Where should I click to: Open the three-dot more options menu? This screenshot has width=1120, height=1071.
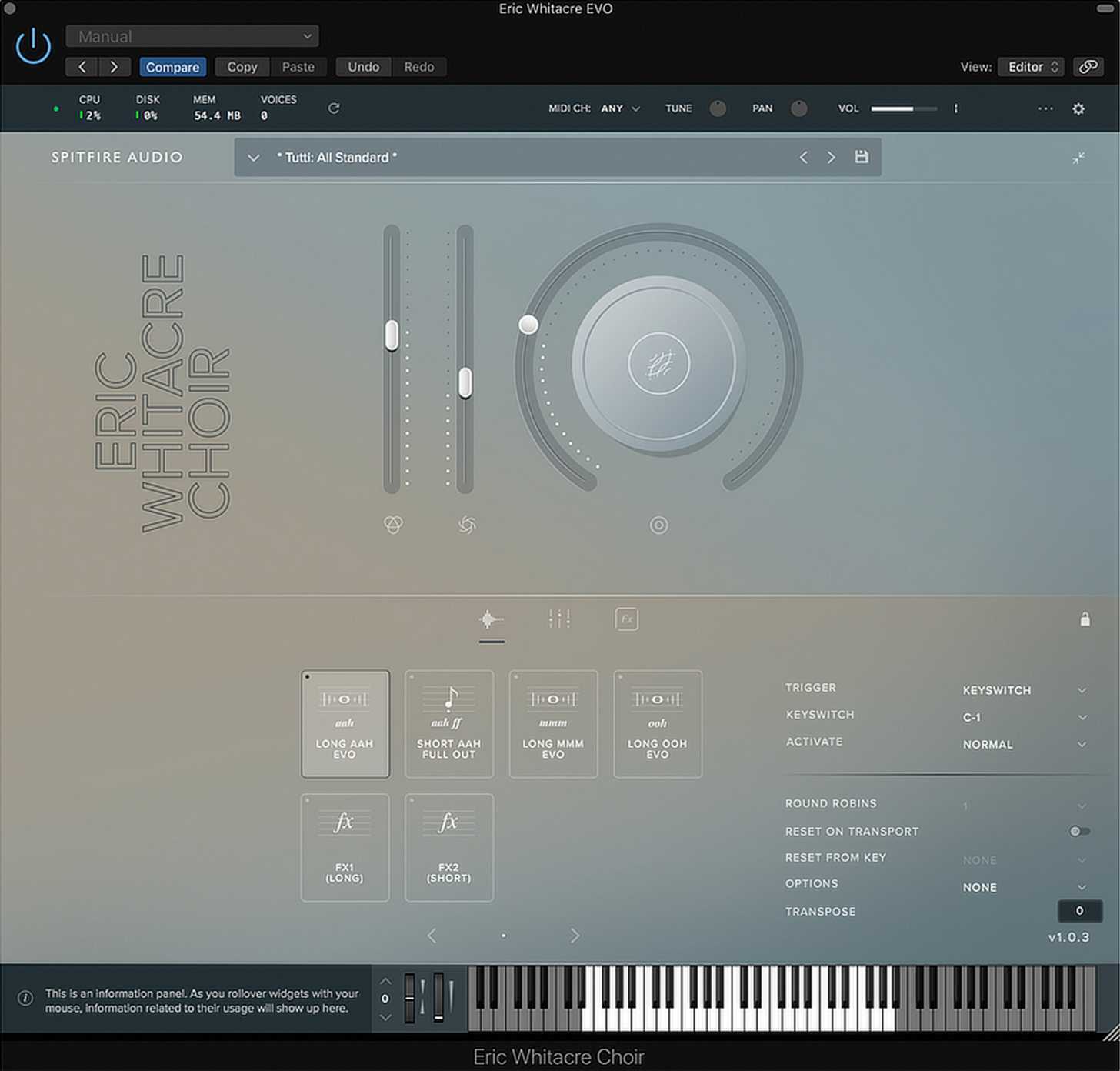pyautogui.click(x=1045, y=108)
